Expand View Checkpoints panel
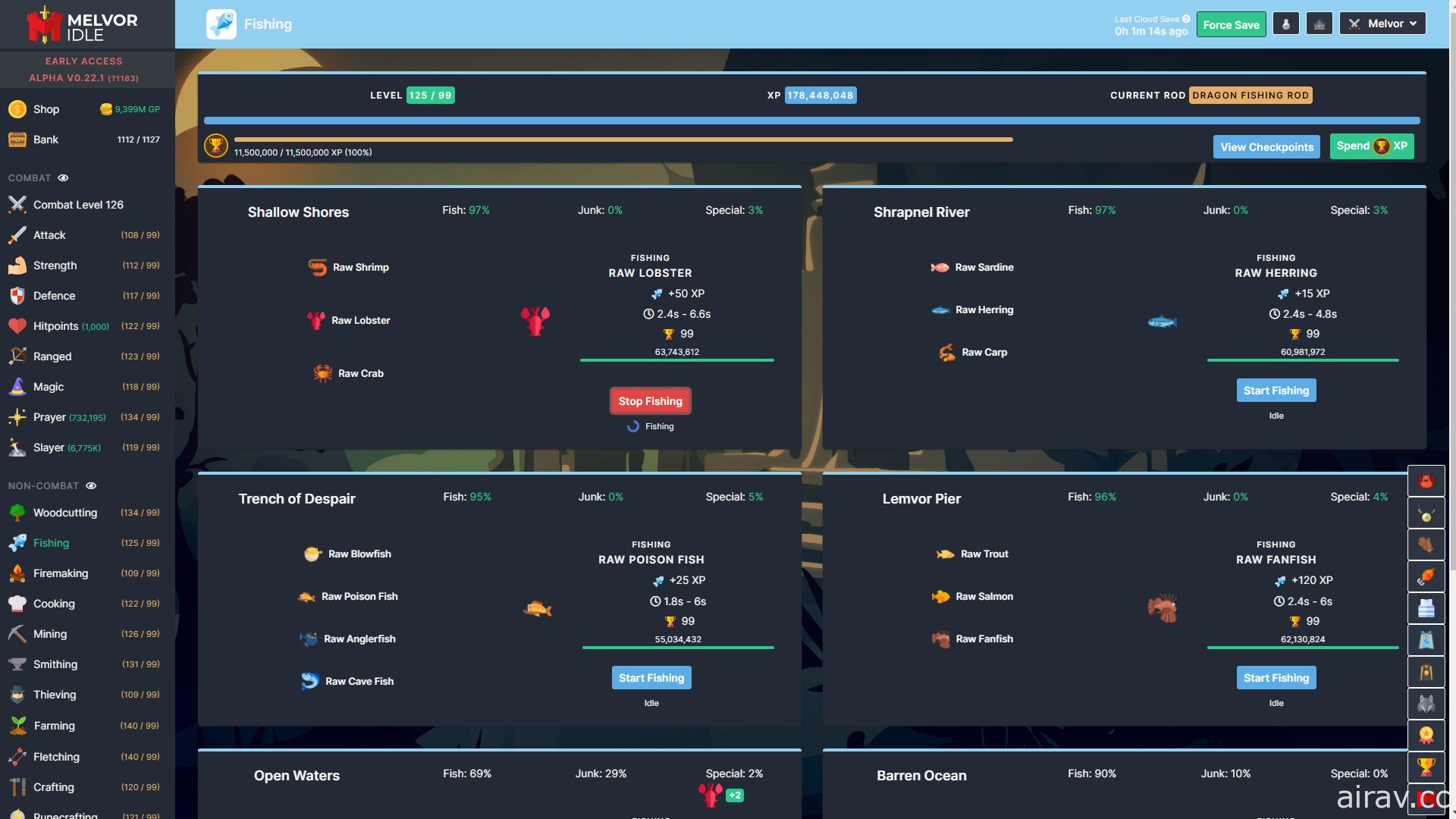 1267,147
